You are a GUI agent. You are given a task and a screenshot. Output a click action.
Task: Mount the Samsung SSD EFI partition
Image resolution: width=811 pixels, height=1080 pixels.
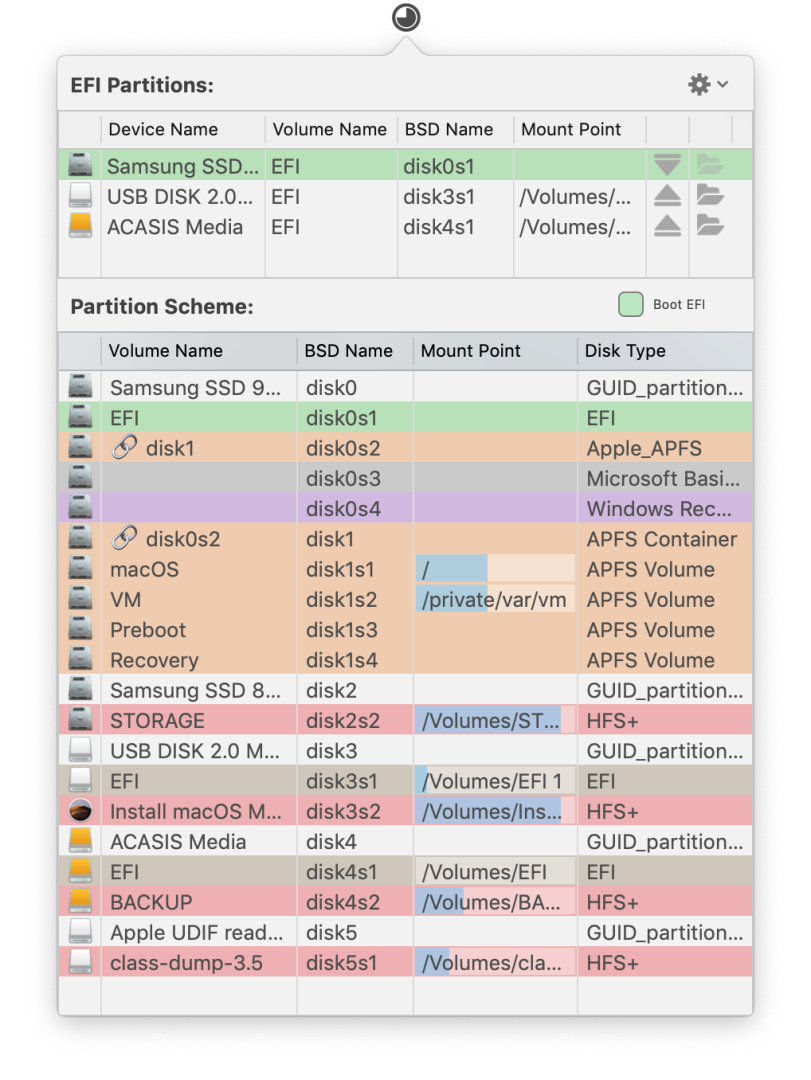coord(667,165)
